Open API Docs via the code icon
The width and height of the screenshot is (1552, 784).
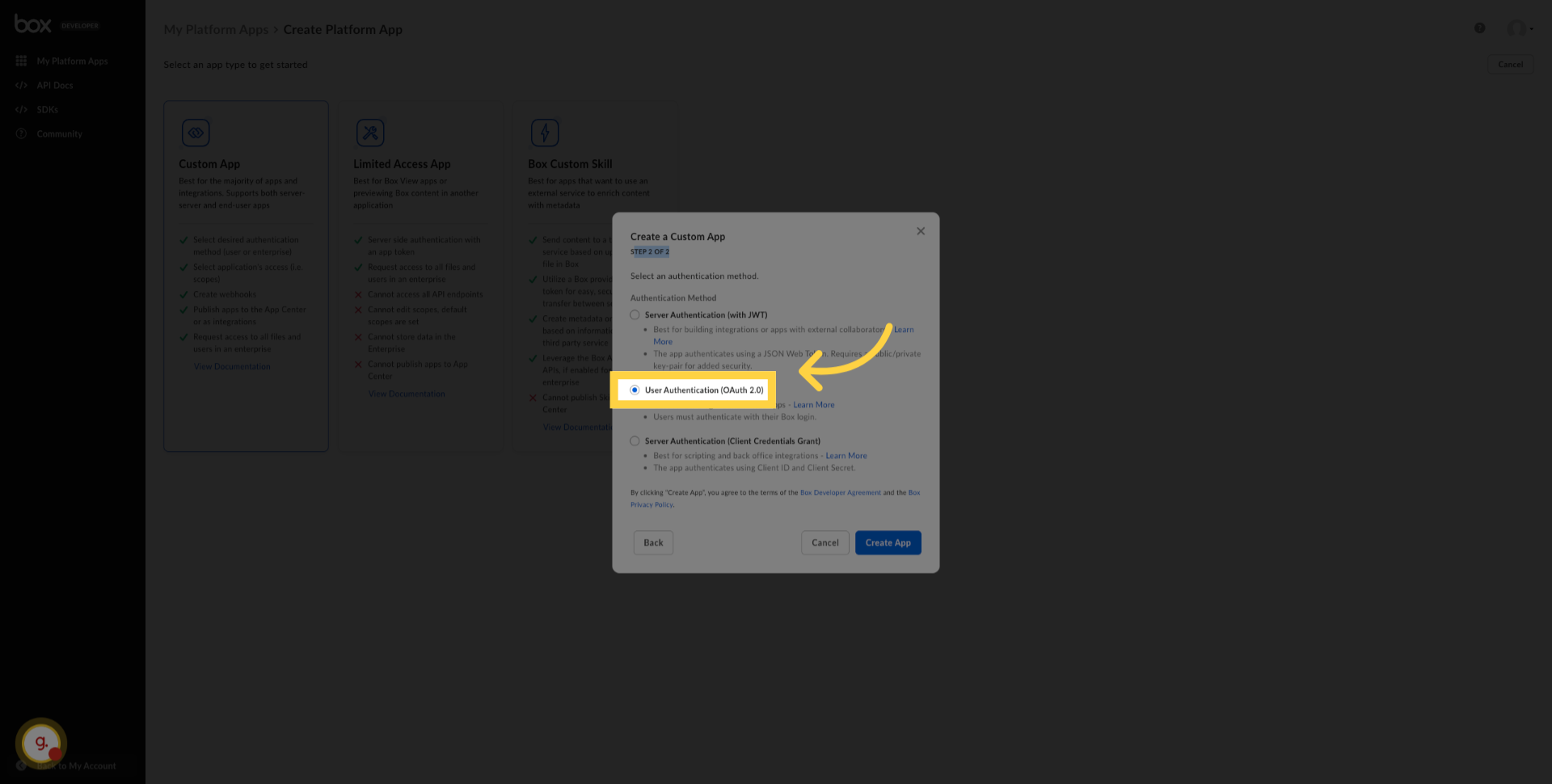(x=21, y=85)
